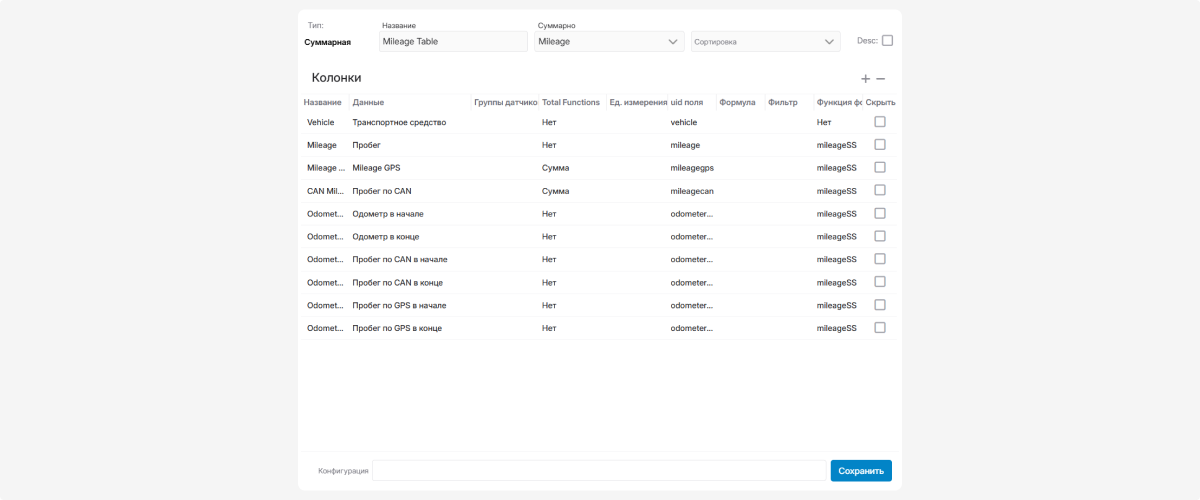
Task: Select the Пробег по CAN в конце cell
Action: [x=397, y=283]
